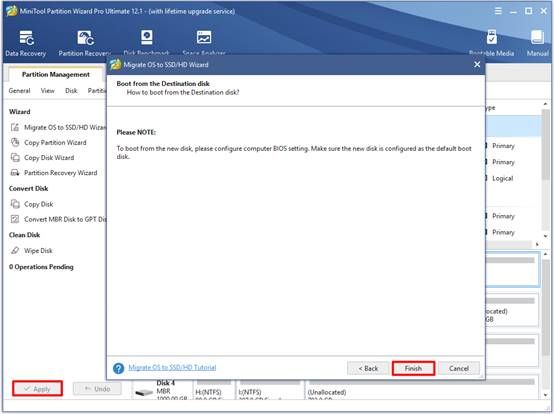Open the hamburger menu in title bar
Viewport: 554px width, 414px height.
(498, 11)
